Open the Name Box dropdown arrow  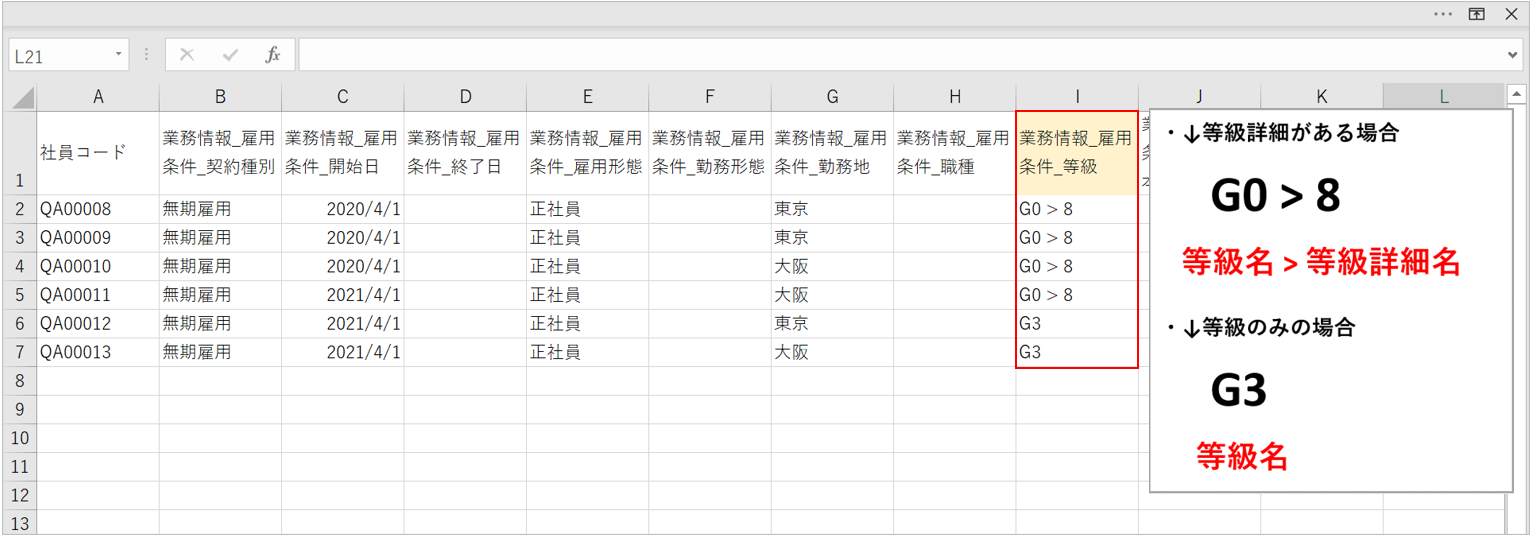(119, 55)
